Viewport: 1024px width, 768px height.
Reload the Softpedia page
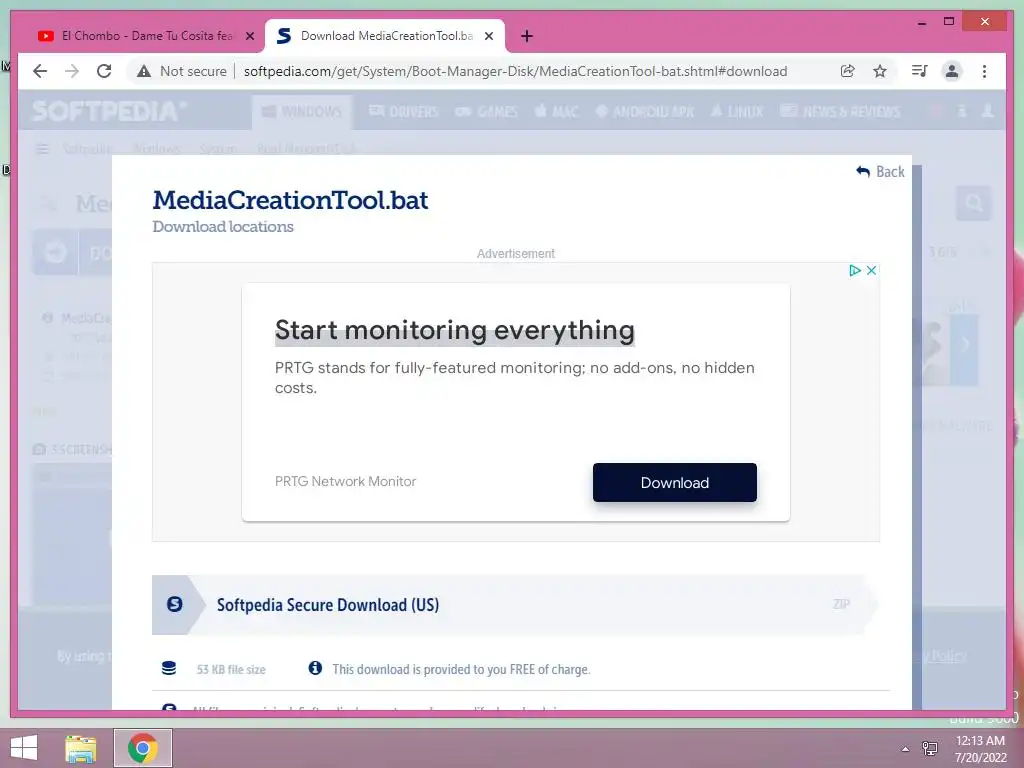click(104, 71)
